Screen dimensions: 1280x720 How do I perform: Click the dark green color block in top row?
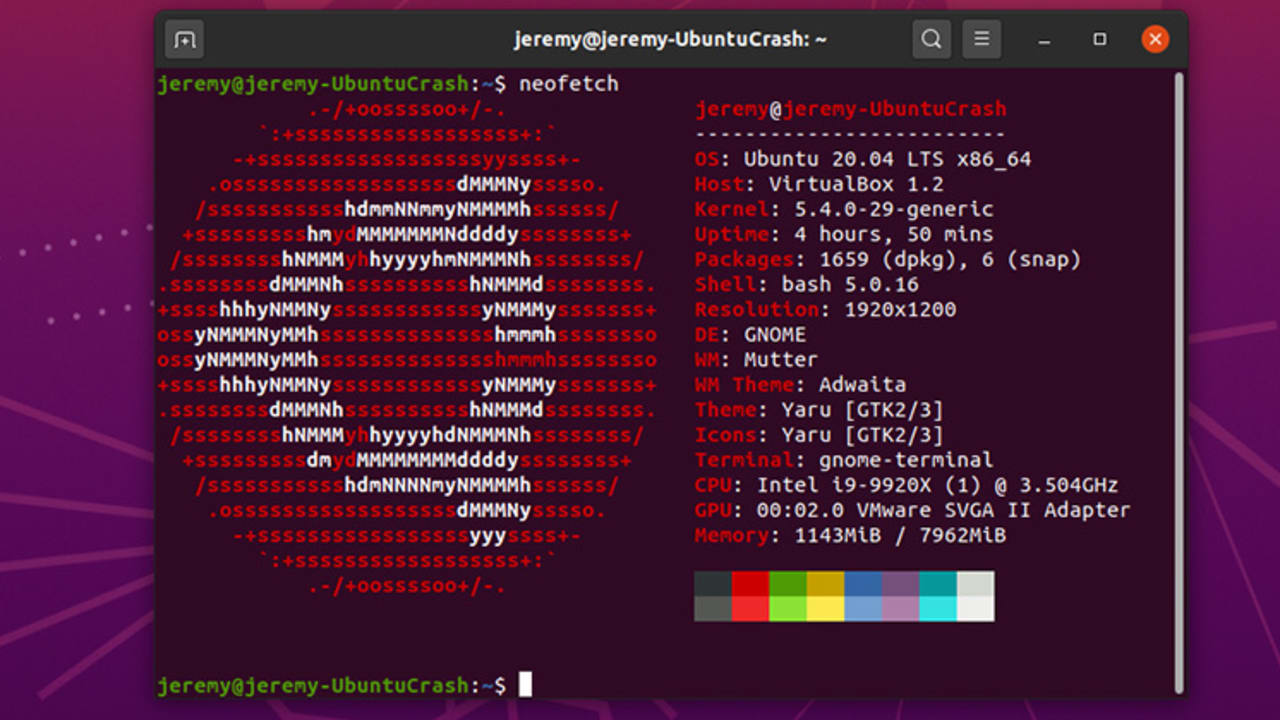[788, 584]
